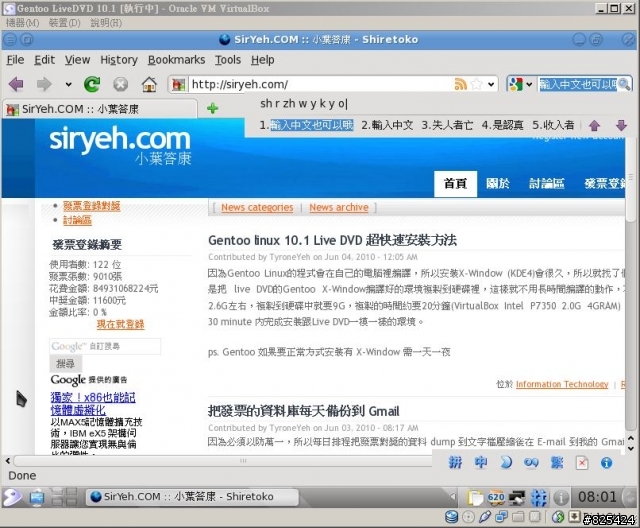Choose IME candidate 2 輸入中文

pyautogui.click(x=387, y=125)
